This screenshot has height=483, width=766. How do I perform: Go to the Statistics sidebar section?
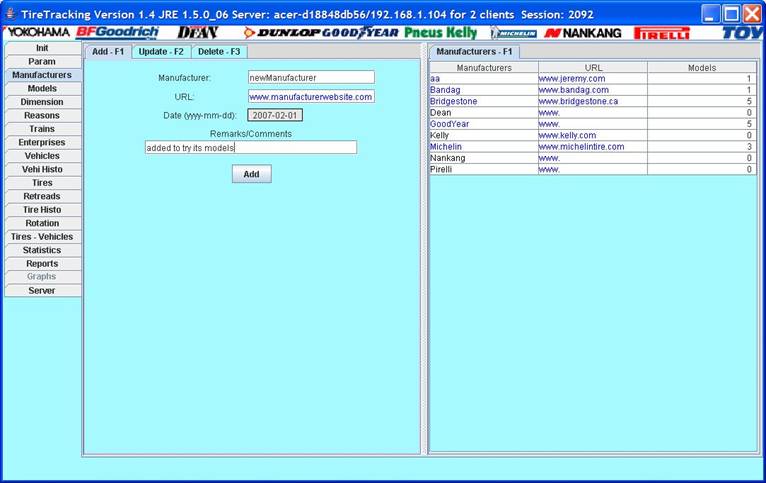click(x=42, y=250)
